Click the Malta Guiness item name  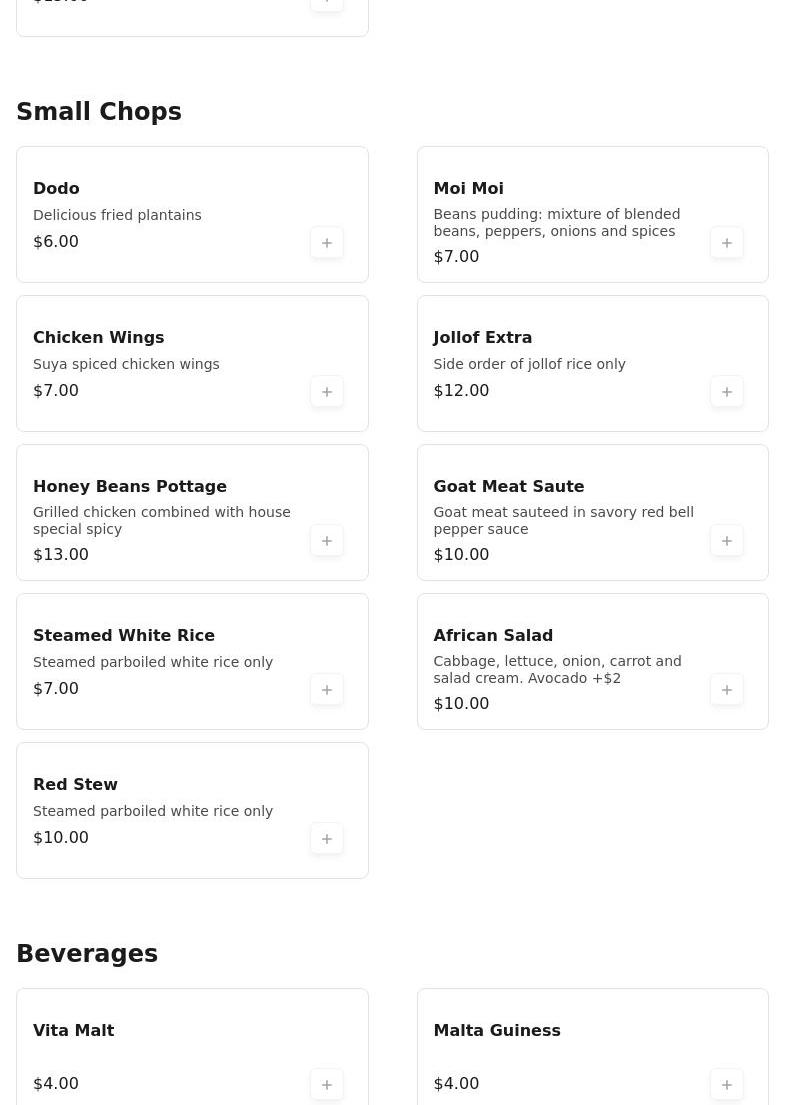point(496,1031)
